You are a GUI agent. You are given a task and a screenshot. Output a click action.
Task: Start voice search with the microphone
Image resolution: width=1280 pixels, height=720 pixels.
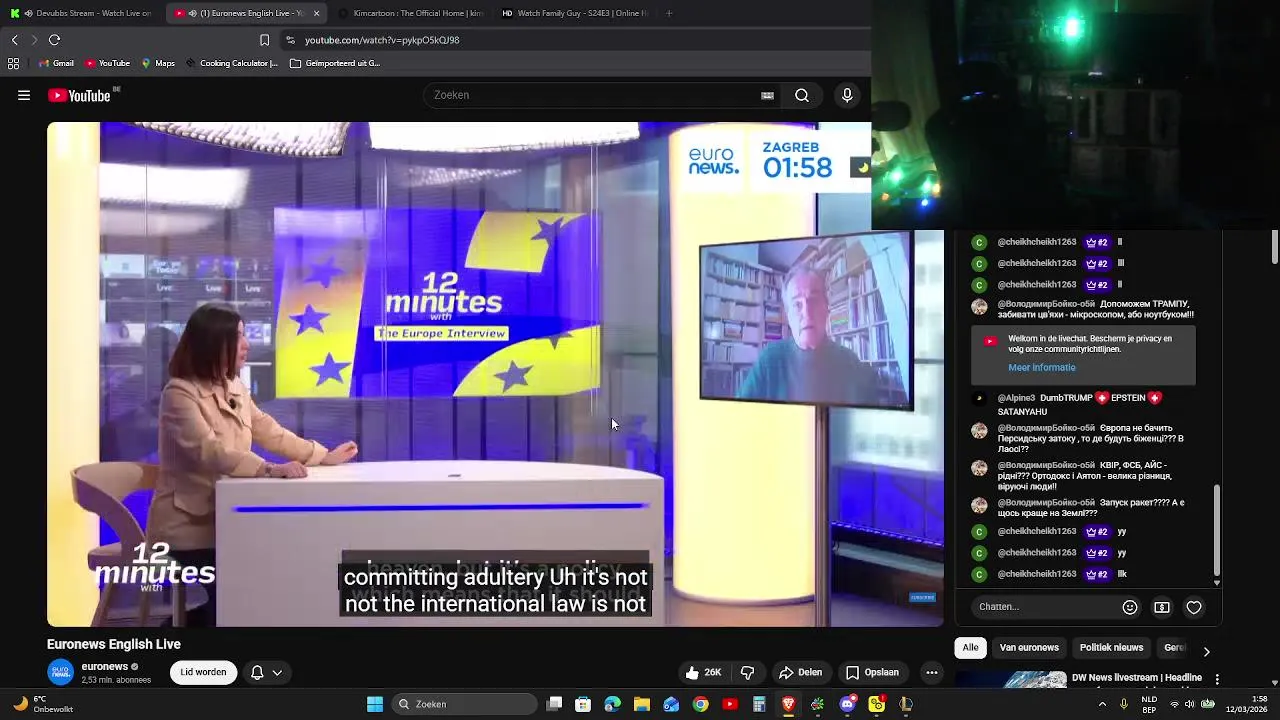point(847,95)
